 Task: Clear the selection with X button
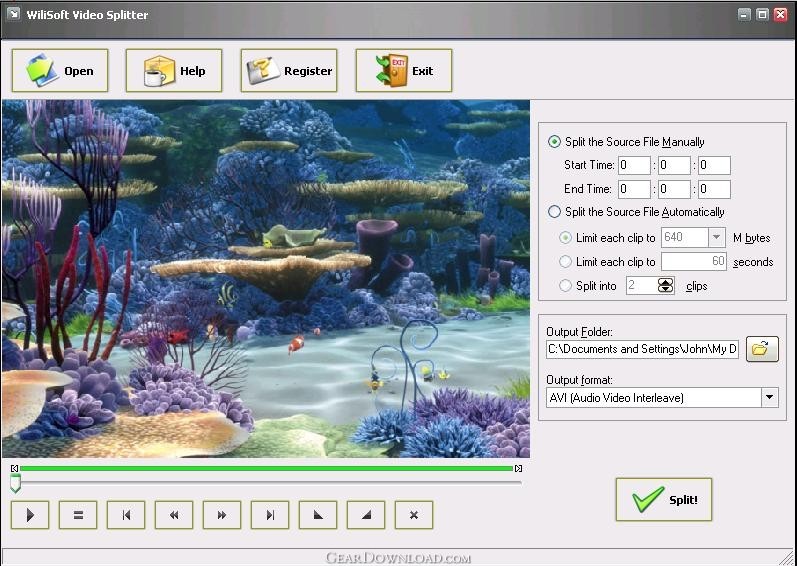[x=414, y=515]
